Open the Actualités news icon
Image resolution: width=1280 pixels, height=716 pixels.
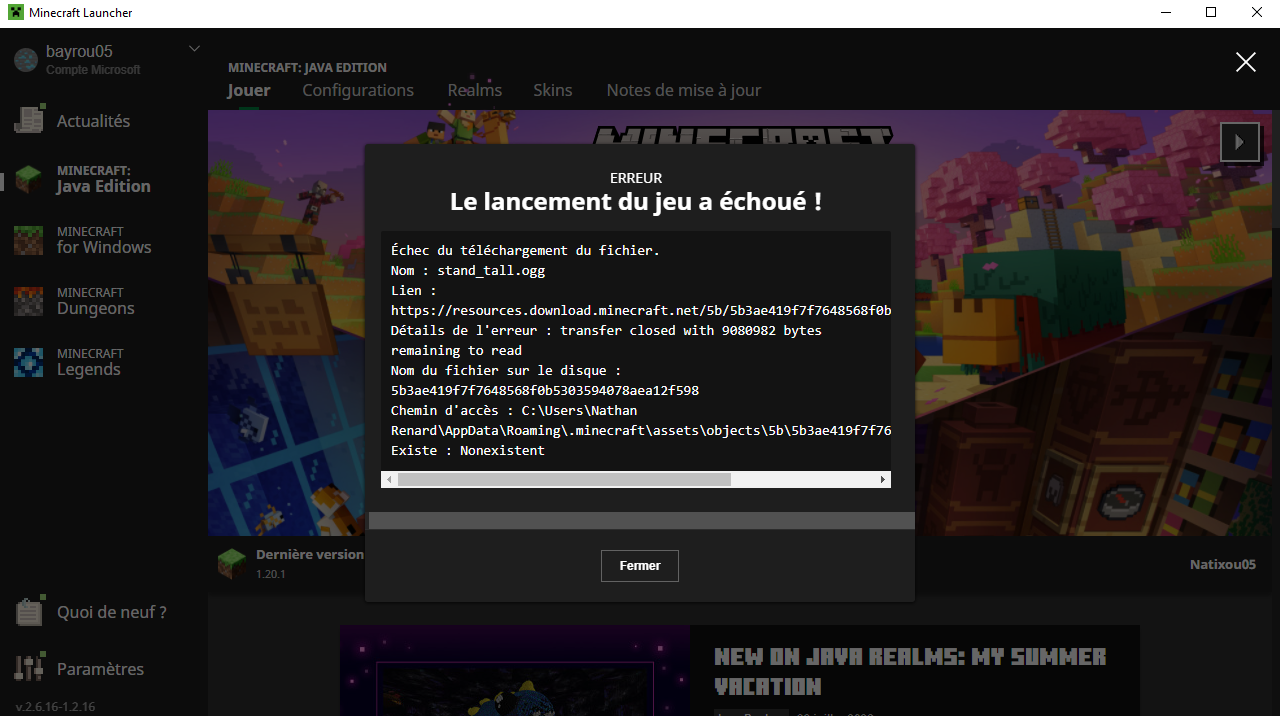tap(29, 120)
